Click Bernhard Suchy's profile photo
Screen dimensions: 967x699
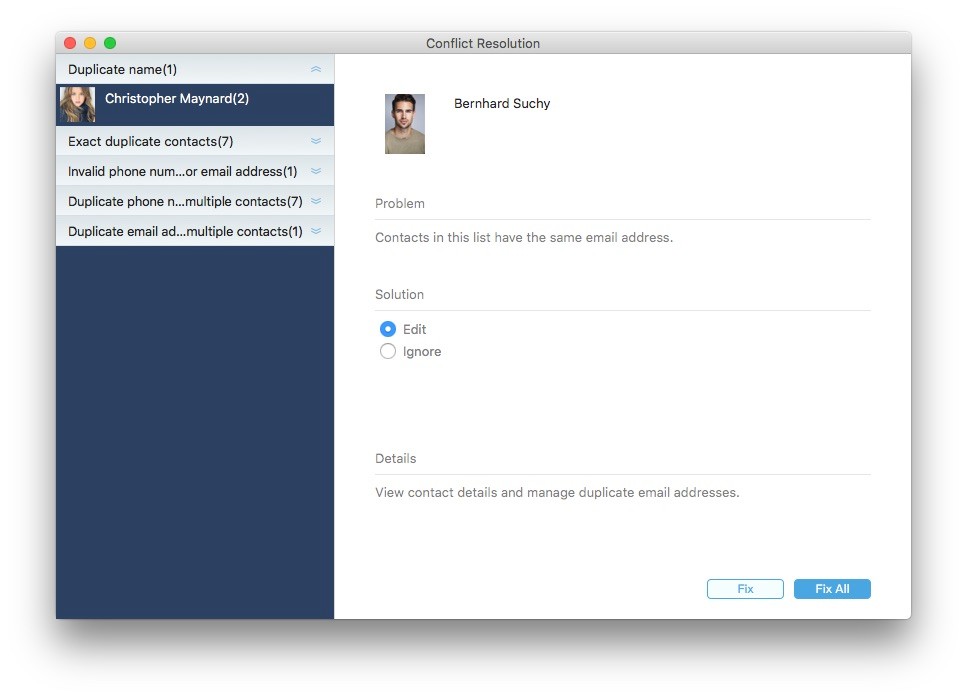pos(405,123)
